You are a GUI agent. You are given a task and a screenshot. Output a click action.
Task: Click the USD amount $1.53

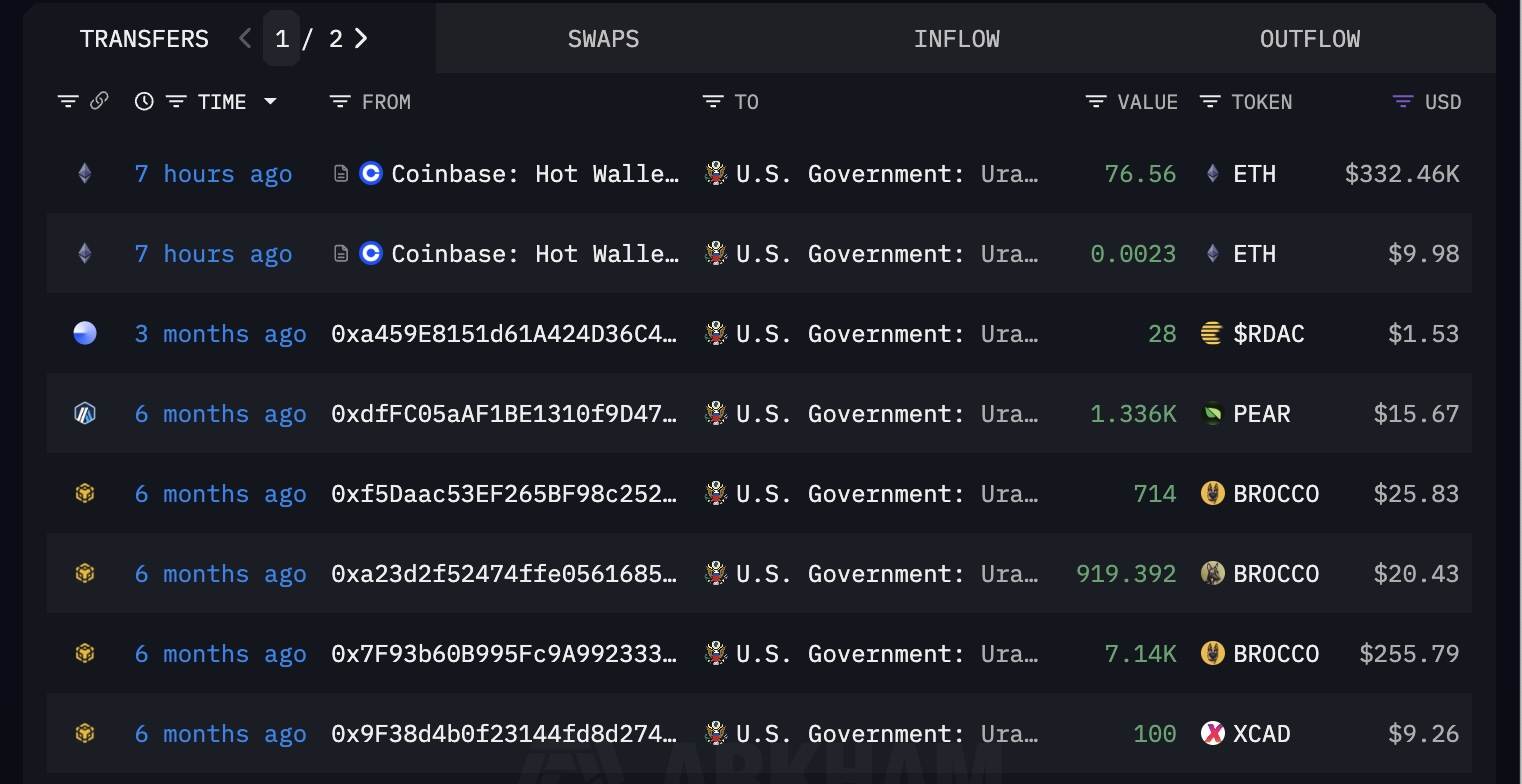(x=1423, y=334)
